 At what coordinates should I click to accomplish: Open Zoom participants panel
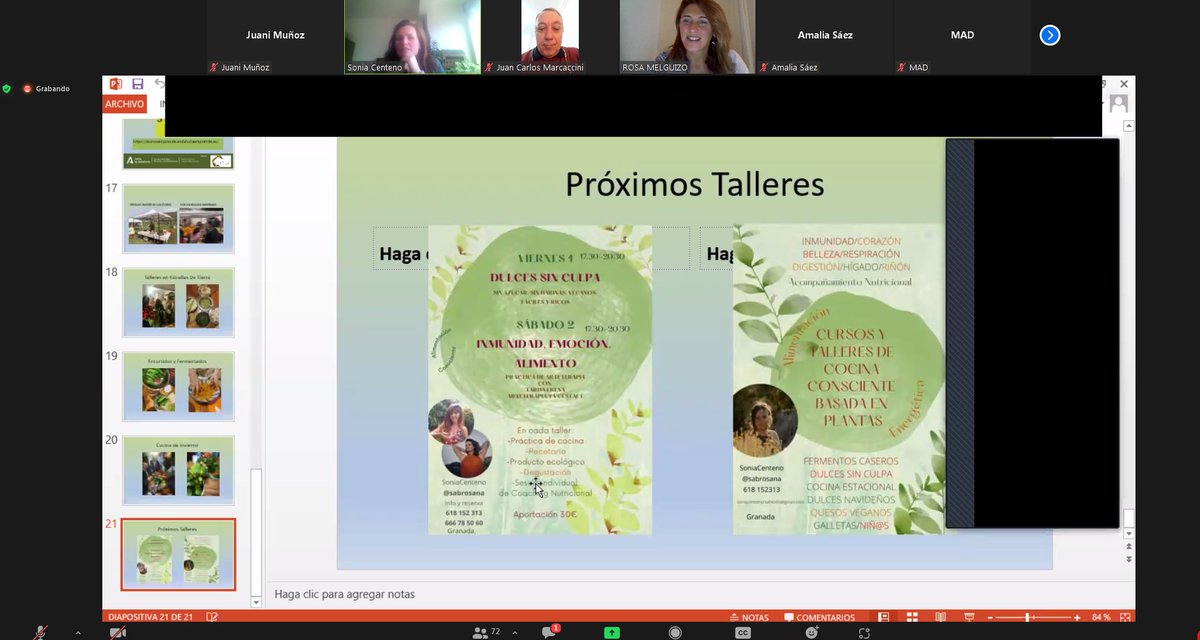click(x=486, y=632)
